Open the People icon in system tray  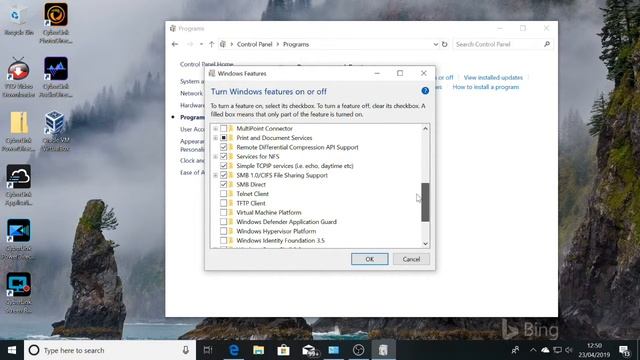(x=516, y=350)
